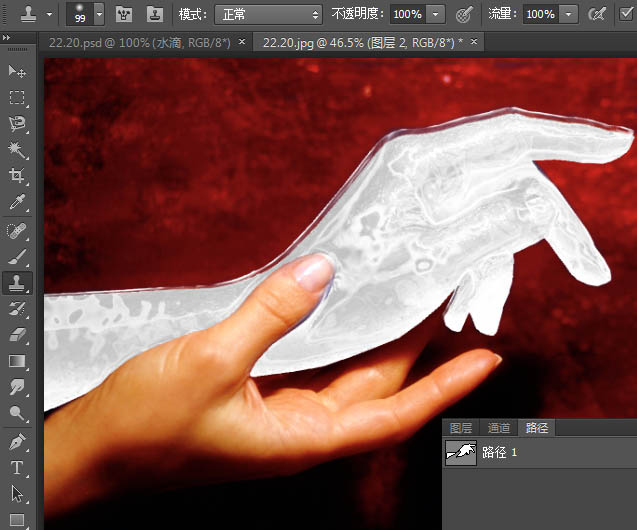Open the blend mode dropdown 正常
The width and height of the screenshot is (637, 530).
[x=268, y=15]
